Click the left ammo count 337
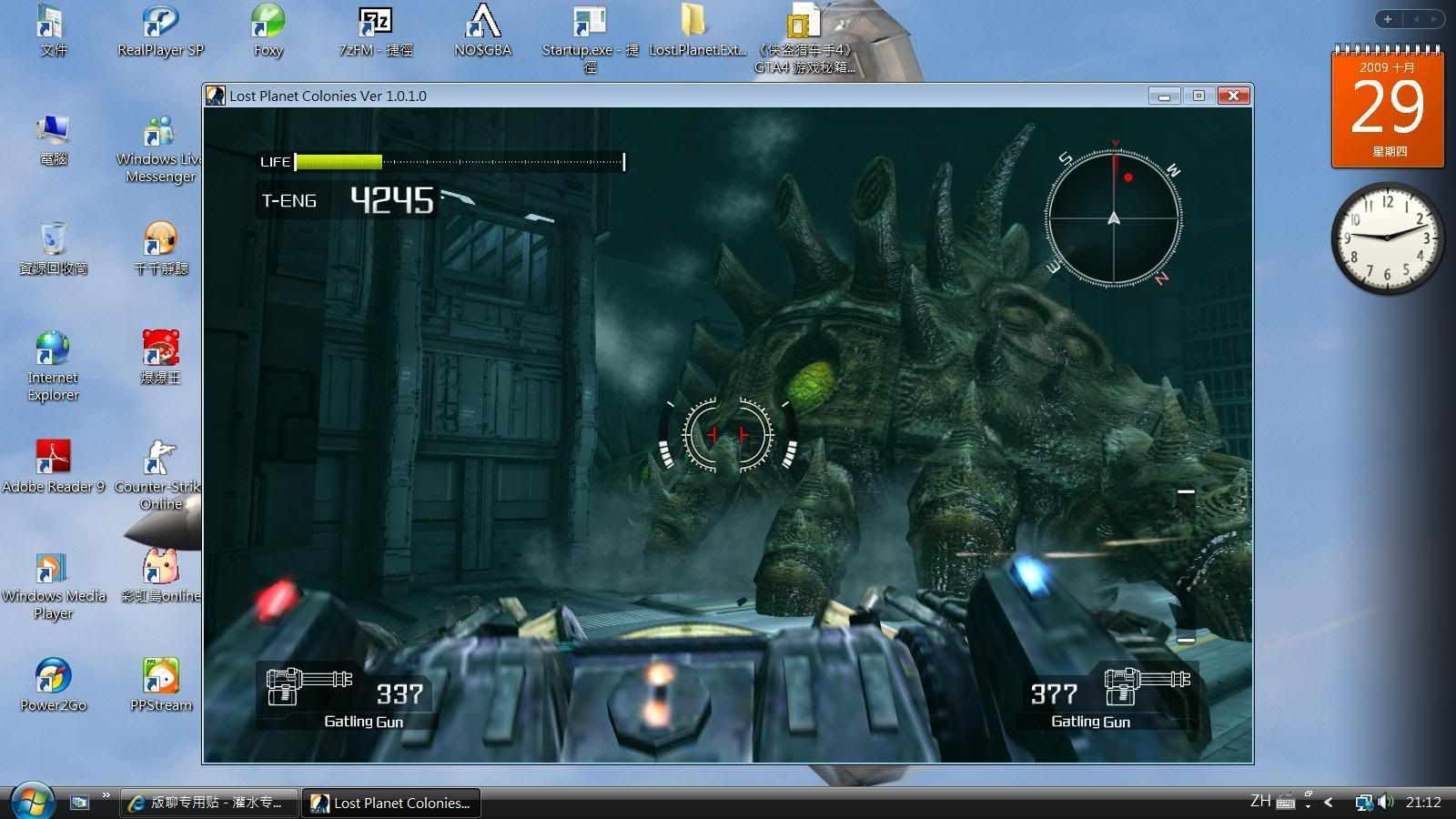Viewport: 1456px width, 819px height. pyautogui.click(x=399, y=694)
